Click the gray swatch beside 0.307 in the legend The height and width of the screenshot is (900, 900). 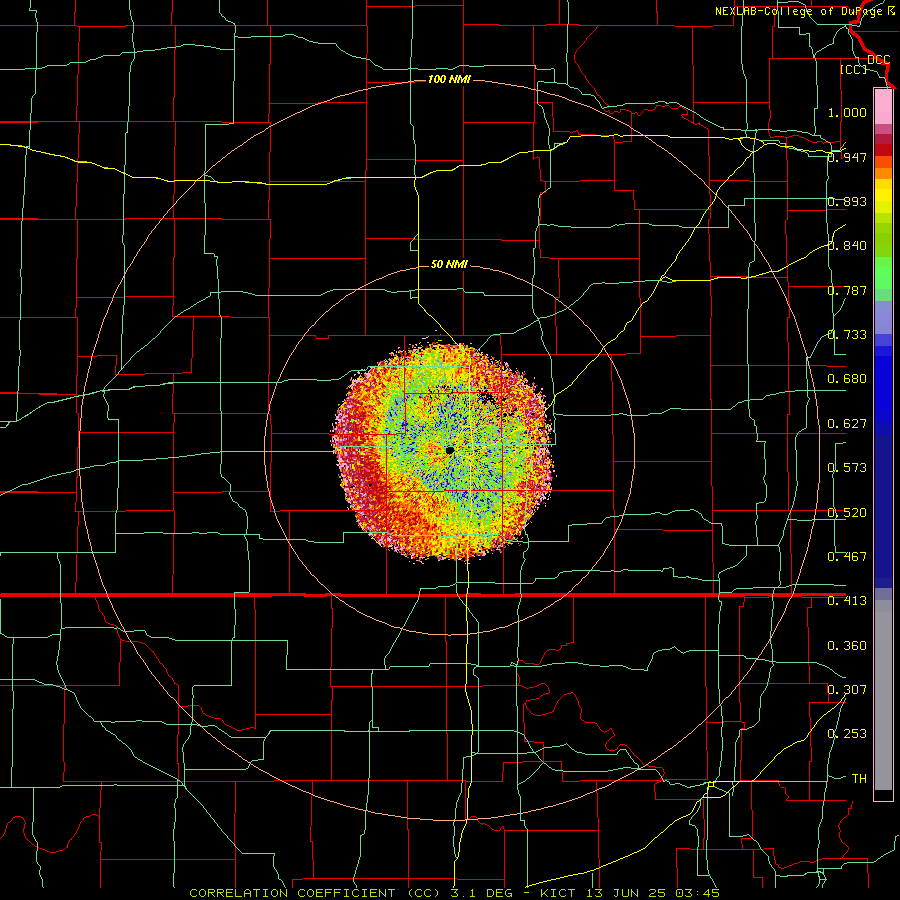883,695
